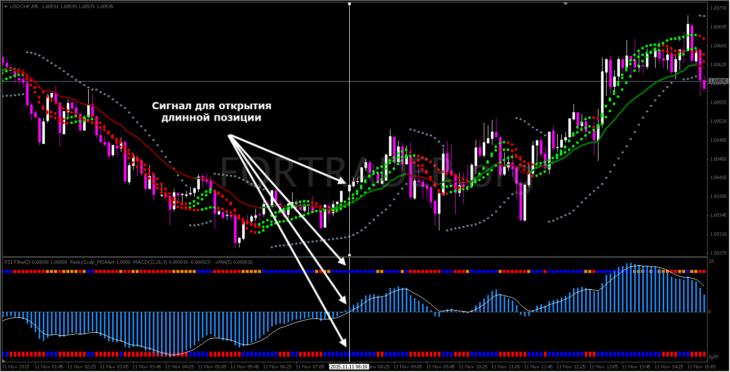Click the RSI Filter(2) indicator label
Screen dimensions: 730x372
pos(16,262)
